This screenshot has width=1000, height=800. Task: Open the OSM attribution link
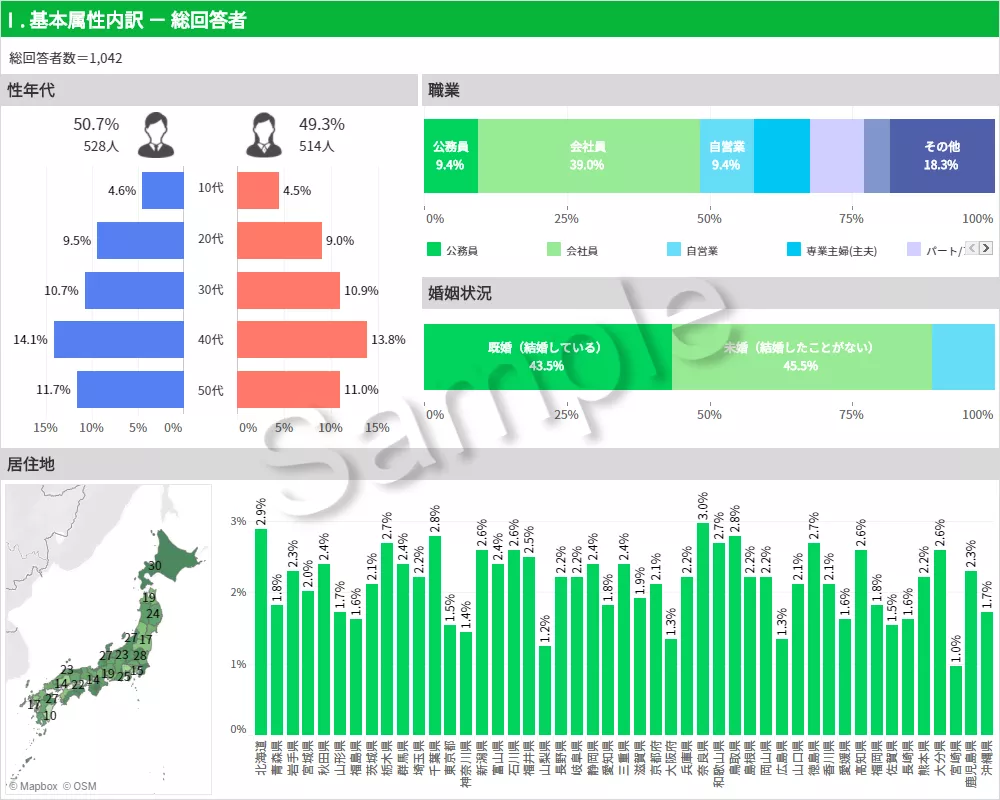84,786
